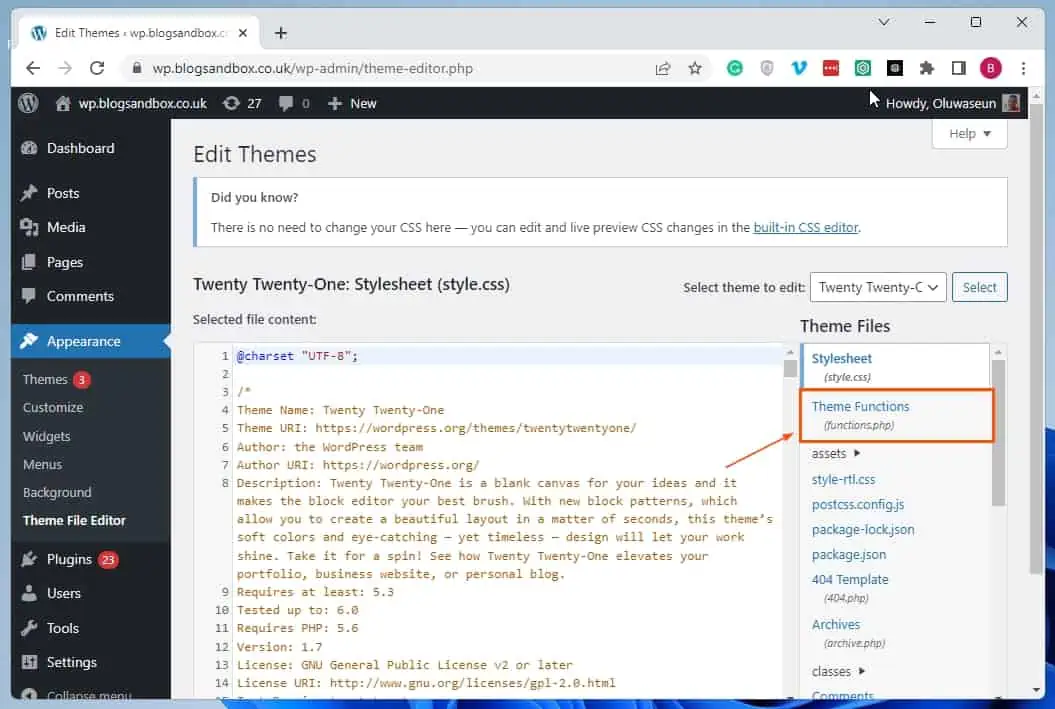Open a new browser tab
1055x709 pixels.
[x=281, y=33]
